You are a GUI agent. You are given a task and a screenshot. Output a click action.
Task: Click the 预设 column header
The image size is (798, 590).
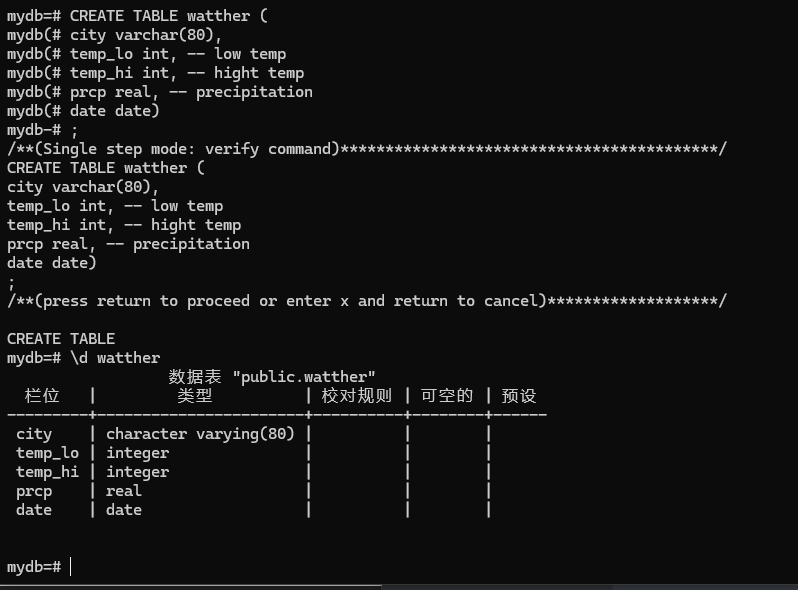click(x=519, y=396)
